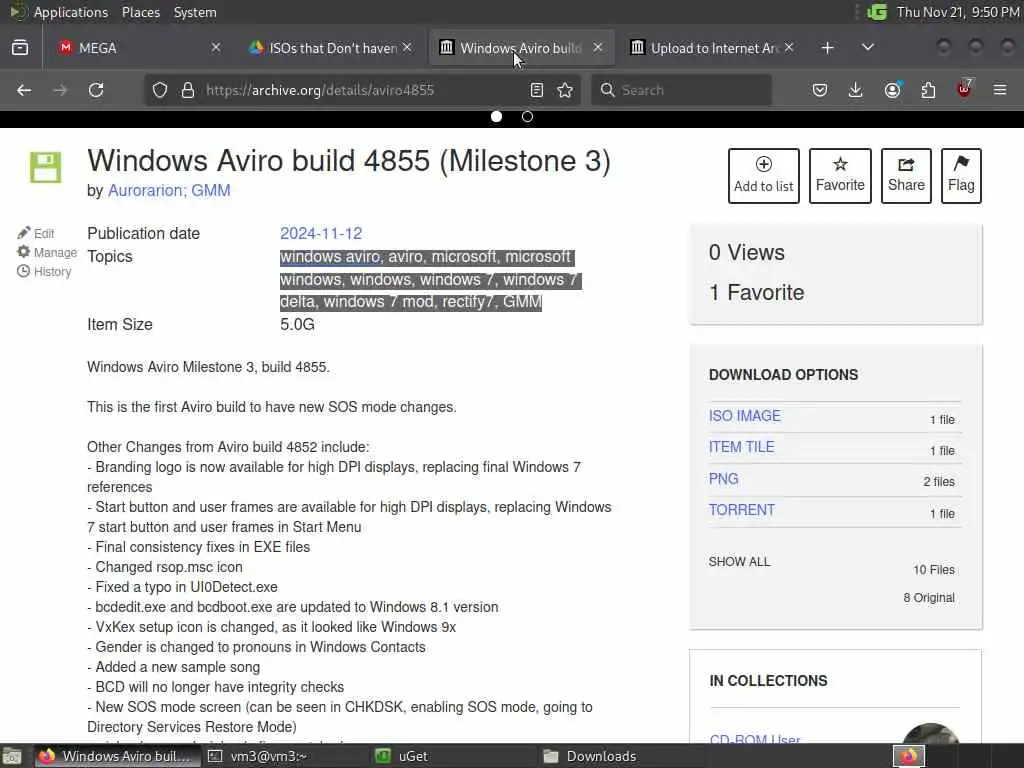This screenshot has height=768, width=1024.
Task: Expand the PNG download option
Action: point(724,479)
